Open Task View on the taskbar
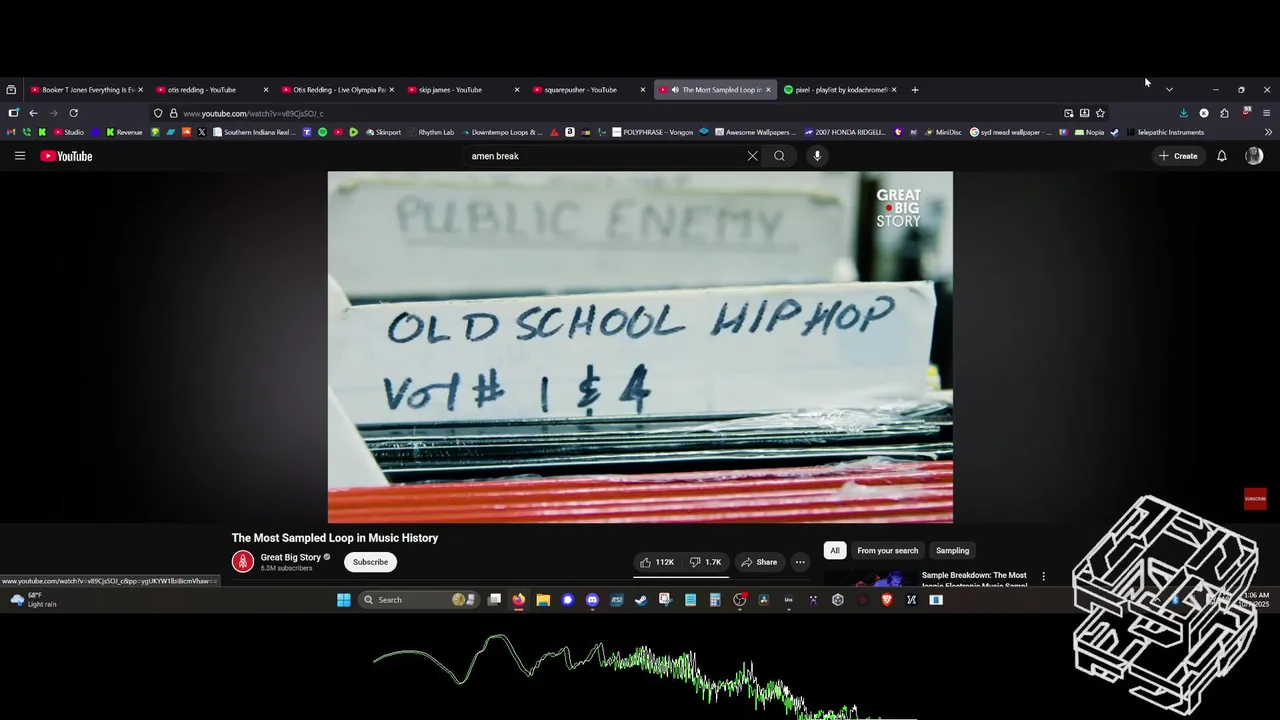This screenshot has height=720, width=1280. pyautogui.click(x=494, y=600)
